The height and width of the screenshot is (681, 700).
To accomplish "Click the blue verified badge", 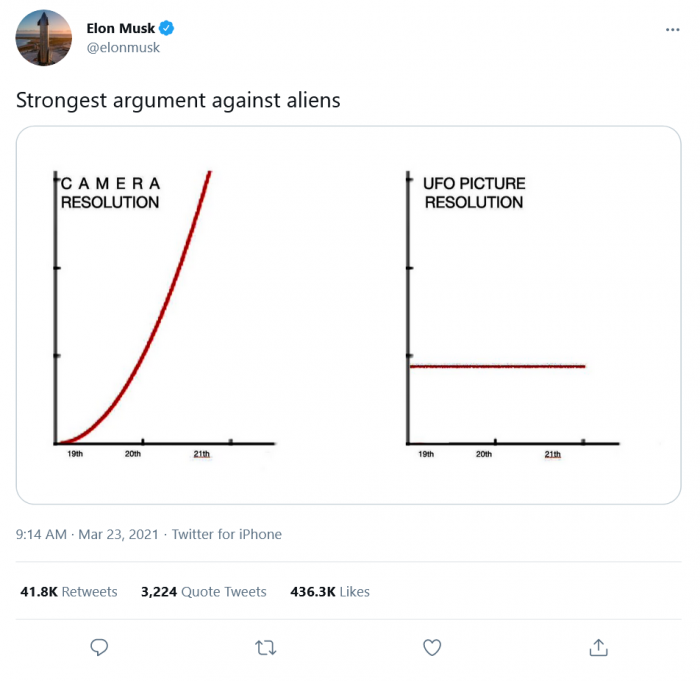I will (x=166, y=29).
